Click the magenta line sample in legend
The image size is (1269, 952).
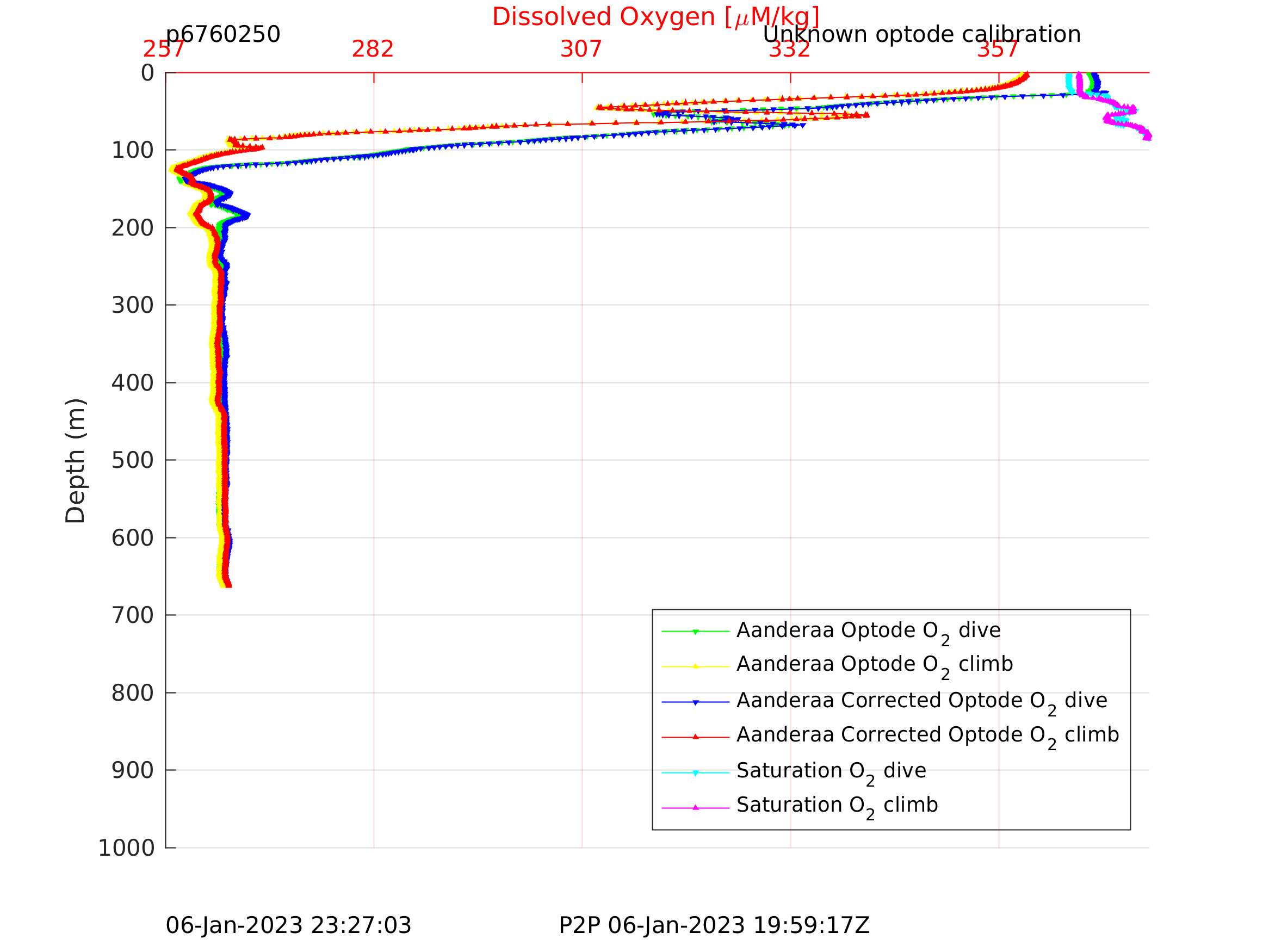tap(695, 808)
